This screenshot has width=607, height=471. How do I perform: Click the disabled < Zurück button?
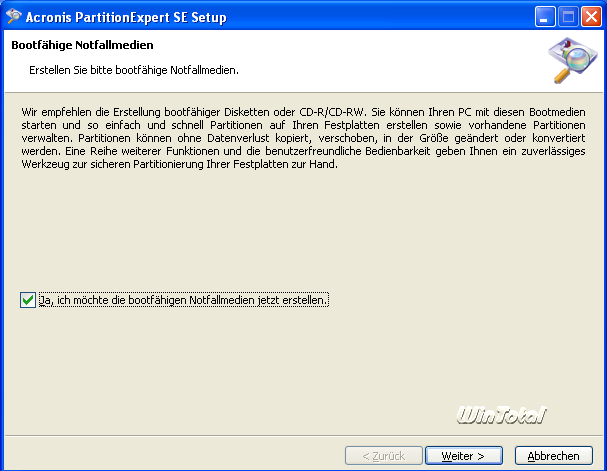pos(384,456)
